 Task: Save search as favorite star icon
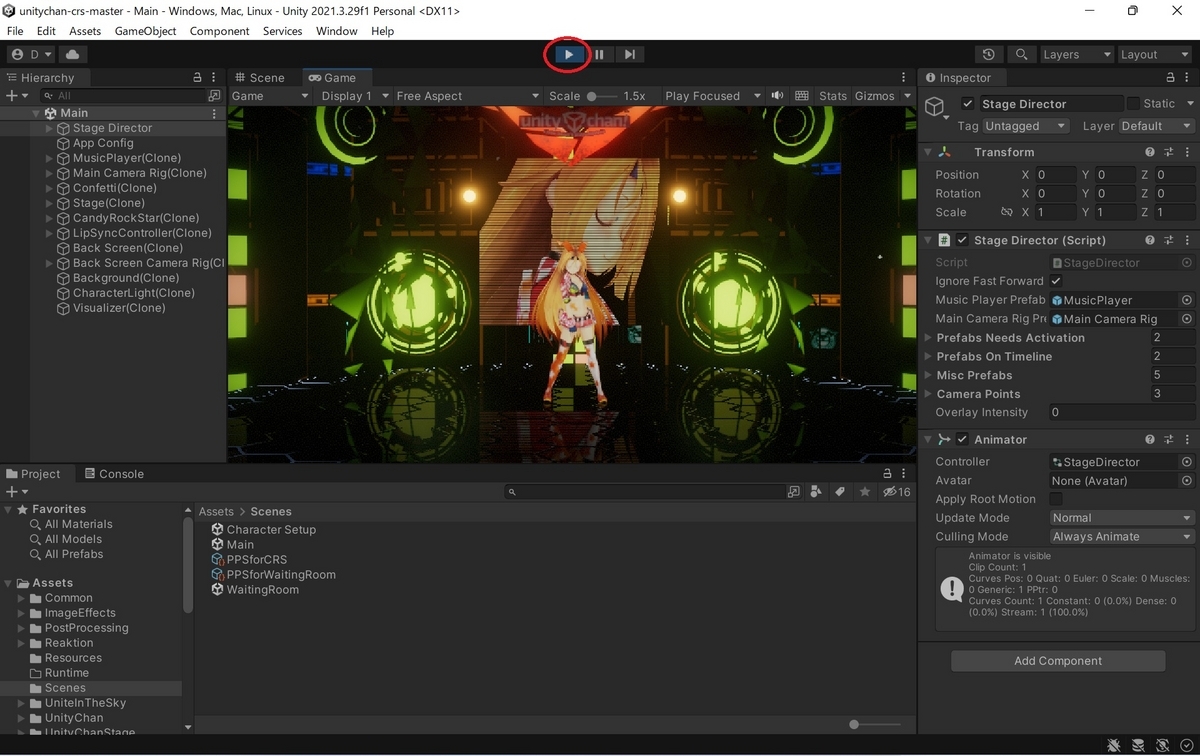pyautogui.click(x=864, y=492)
